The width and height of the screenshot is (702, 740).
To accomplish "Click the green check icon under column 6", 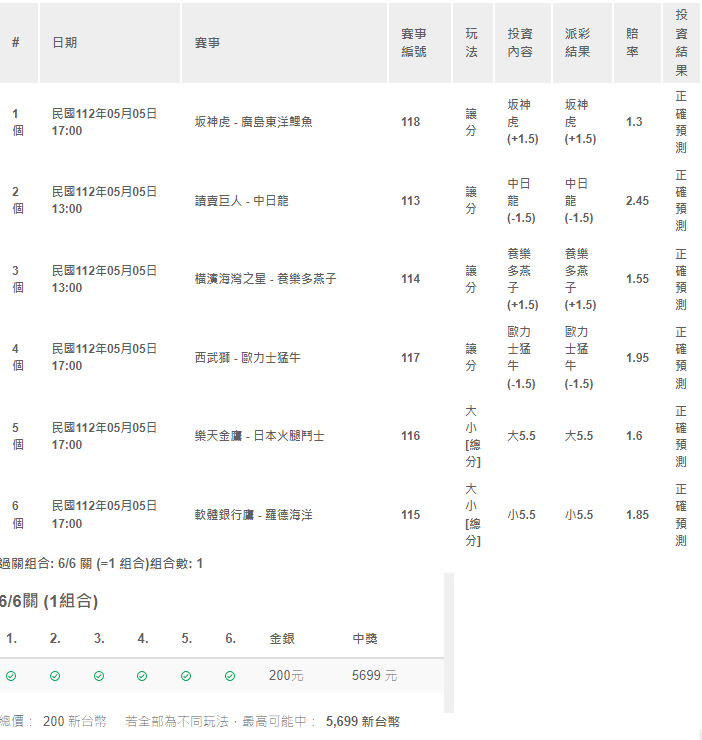I will tap(230, 676).
